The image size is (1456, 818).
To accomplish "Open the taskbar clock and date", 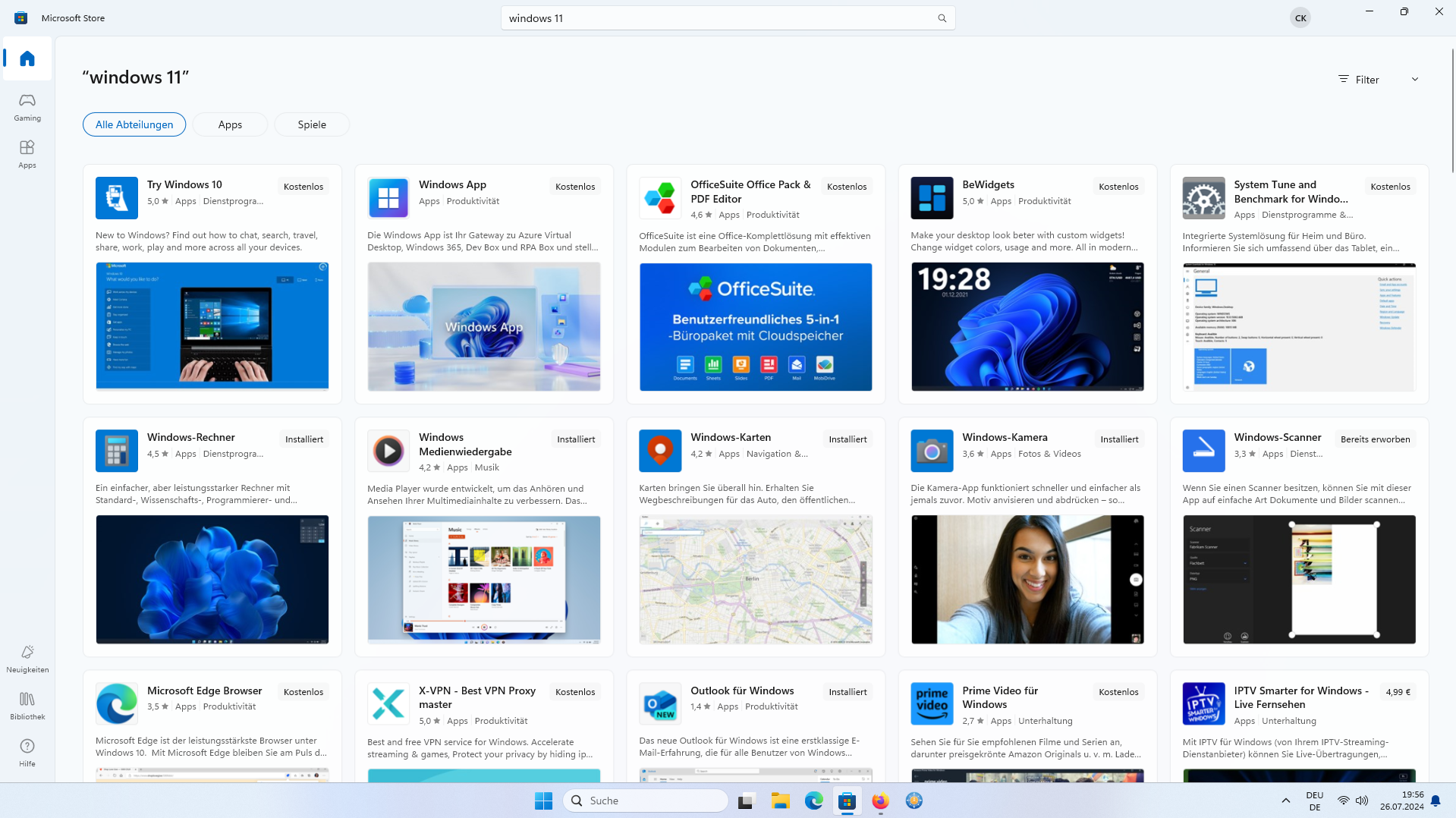I will pyautogui.click(x=1401, y=801).
